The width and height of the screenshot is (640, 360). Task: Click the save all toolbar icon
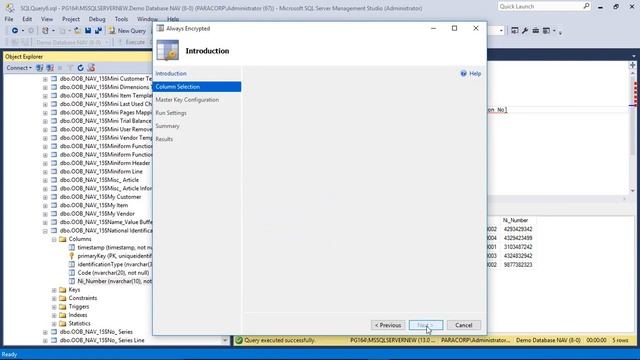click(x=98, y=31)
